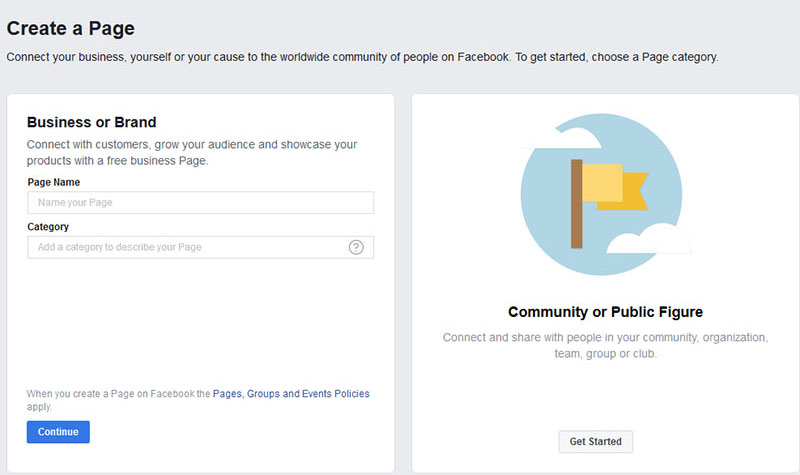
Task: Select the 'Community or Public Figure' heading
Action: tap(605, 312)
